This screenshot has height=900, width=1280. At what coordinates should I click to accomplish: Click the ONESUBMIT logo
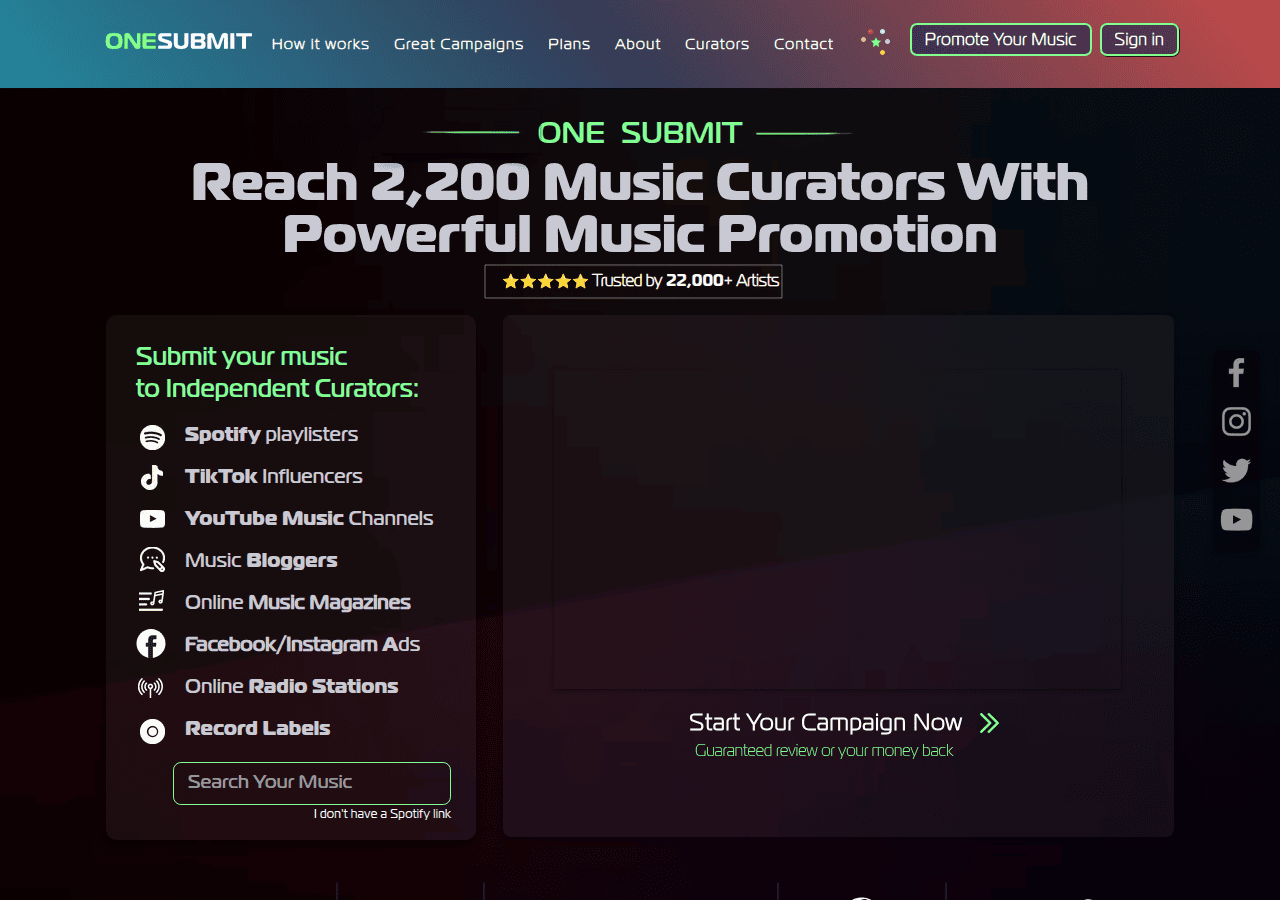178,42
